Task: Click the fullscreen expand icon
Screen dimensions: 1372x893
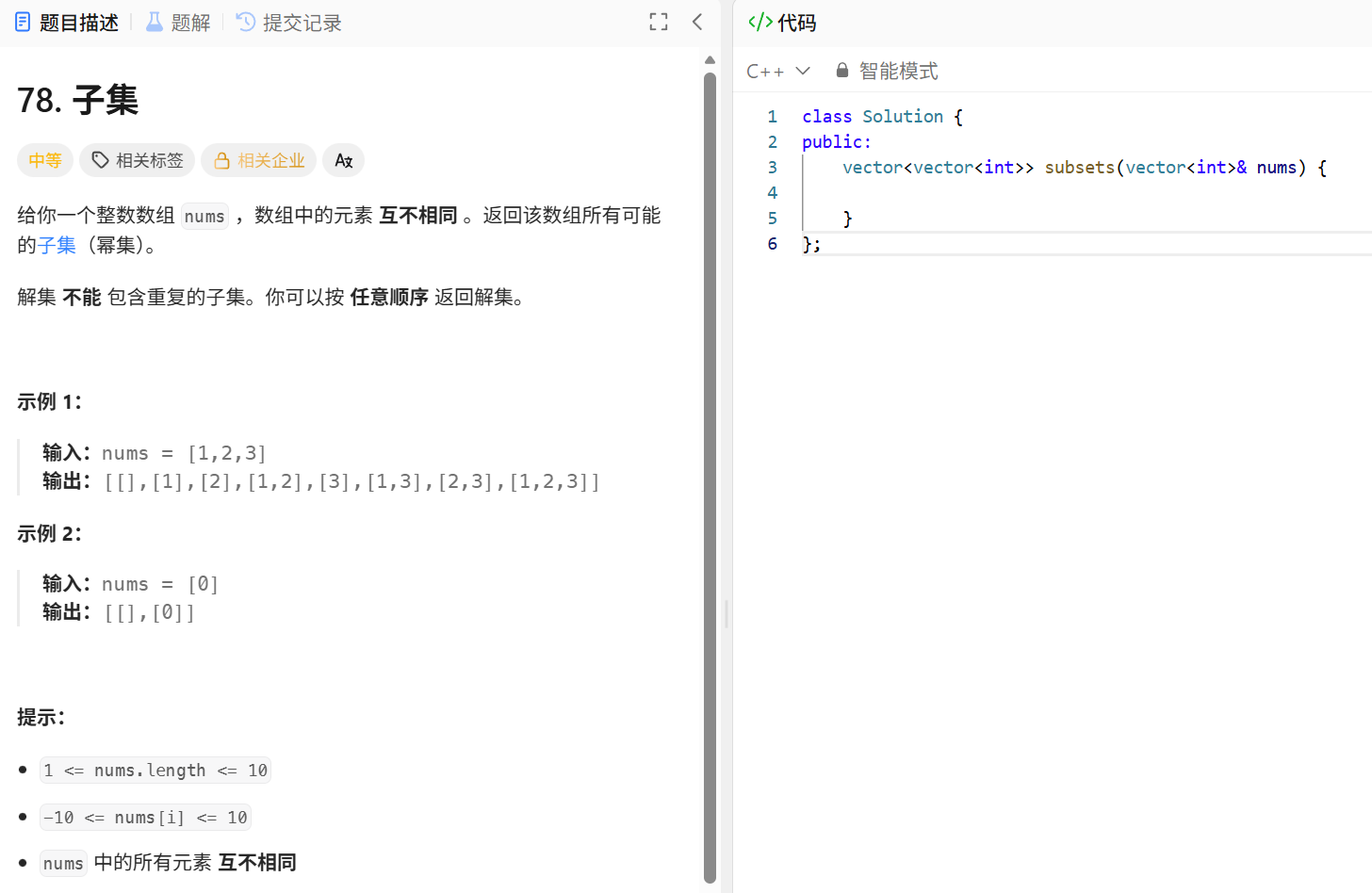Action: pyautogui.click(x=658, y=22)
